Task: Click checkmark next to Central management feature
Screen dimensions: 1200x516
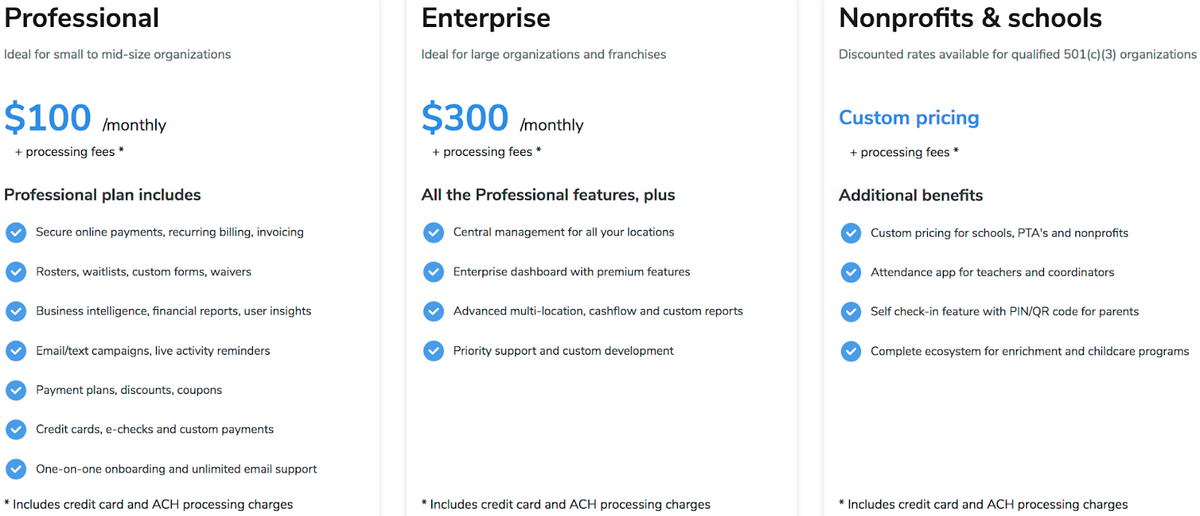Action: click(433, 232)
